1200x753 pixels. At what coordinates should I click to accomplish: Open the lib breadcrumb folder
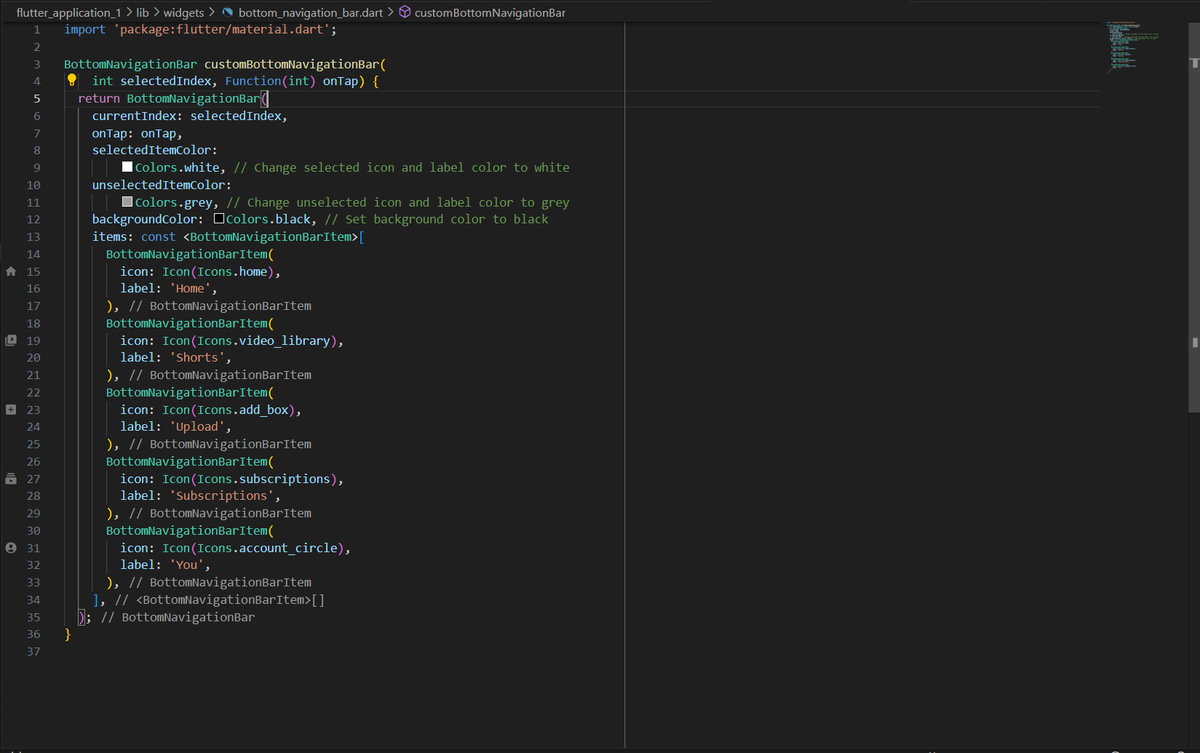pos(142,12)
